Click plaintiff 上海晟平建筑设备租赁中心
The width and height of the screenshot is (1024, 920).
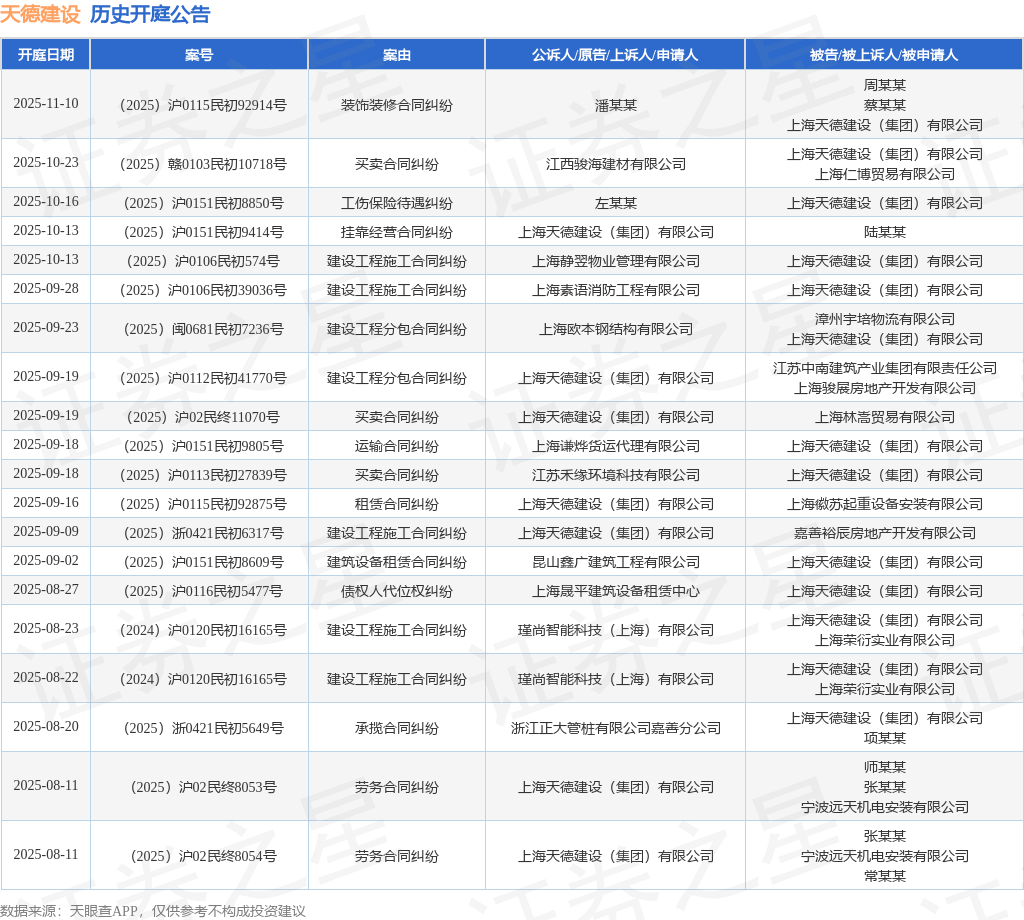coord(615,591)
